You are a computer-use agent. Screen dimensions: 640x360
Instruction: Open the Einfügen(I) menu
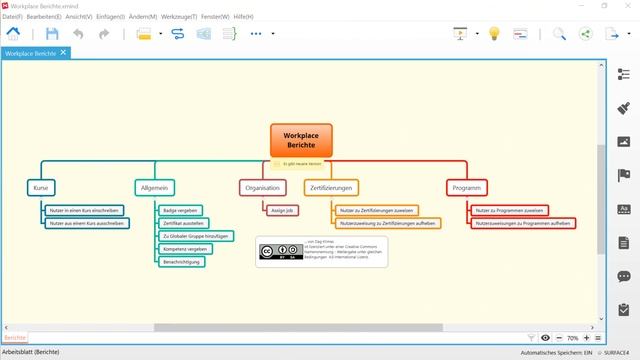tap(111, 17)
